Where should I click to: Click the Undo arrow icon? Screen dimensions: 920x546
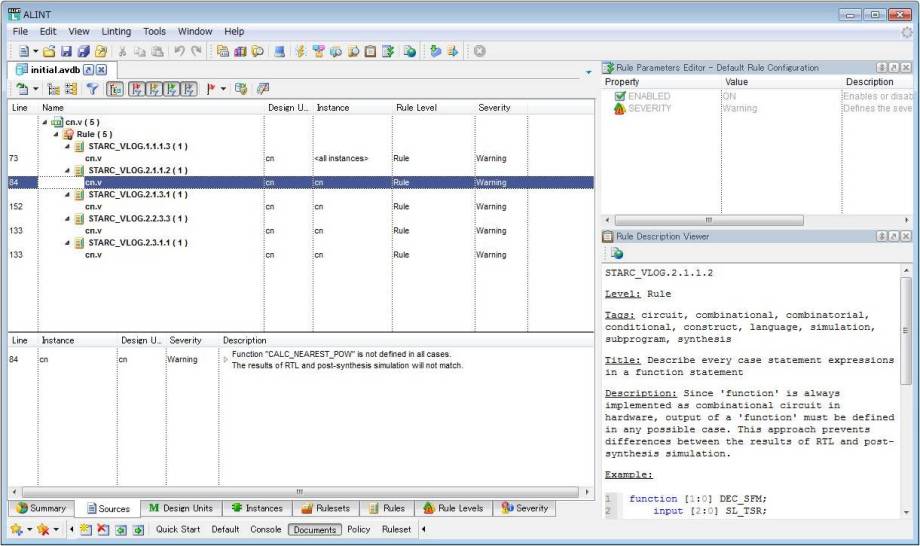pyautogui.click(x=179, y=52)
